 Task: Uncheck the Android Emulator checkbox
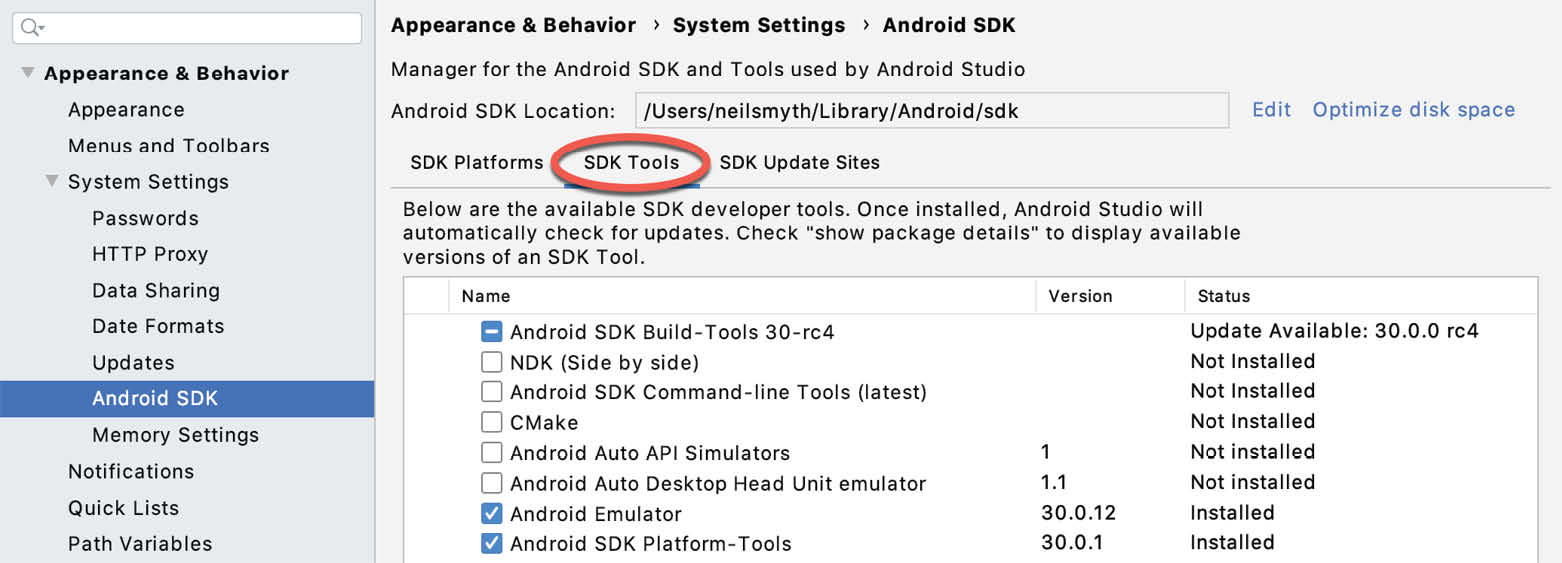(x=491, y=514)
